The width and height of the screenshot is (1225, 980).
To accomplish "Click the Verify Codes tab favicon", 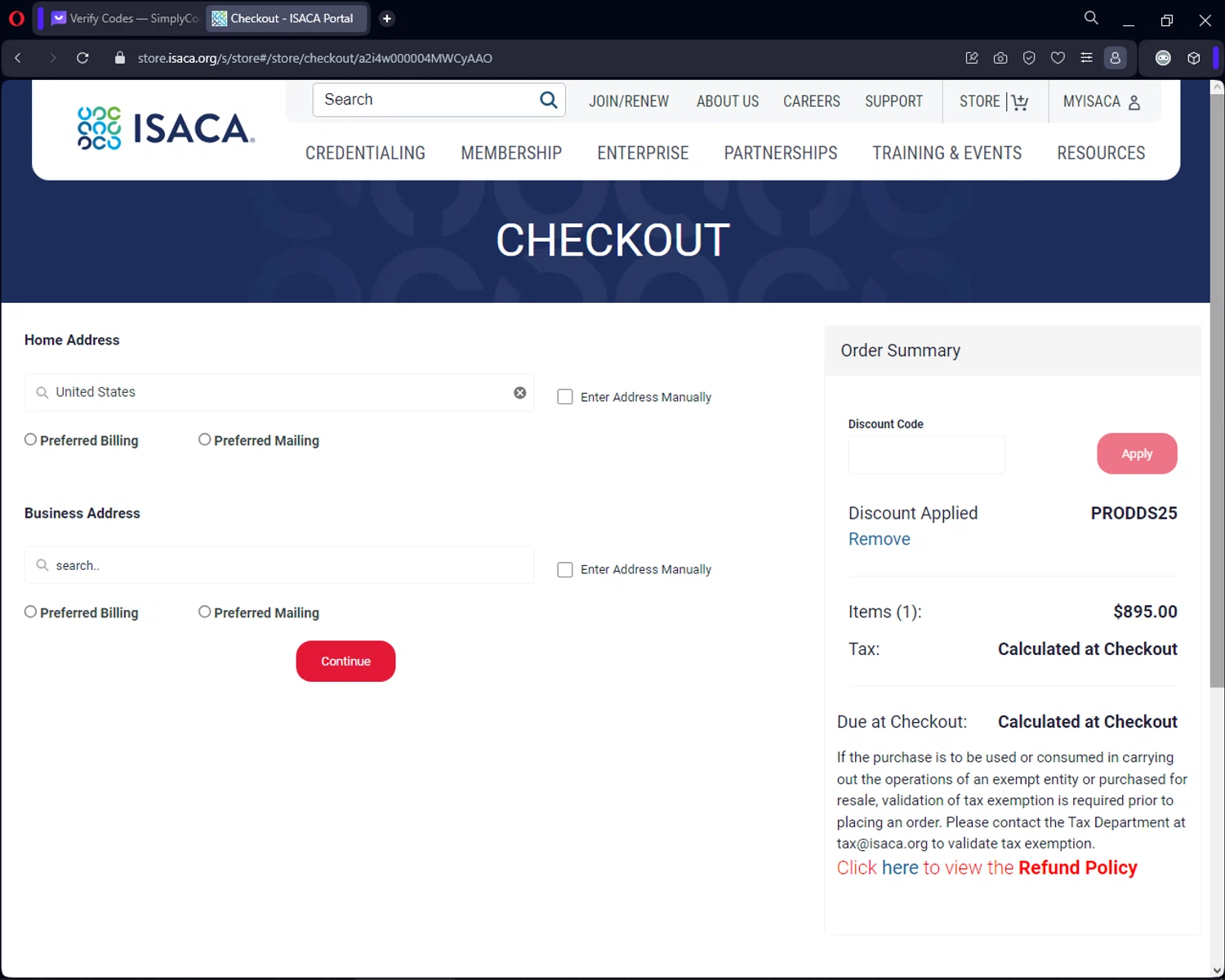I will coord(59,18).
